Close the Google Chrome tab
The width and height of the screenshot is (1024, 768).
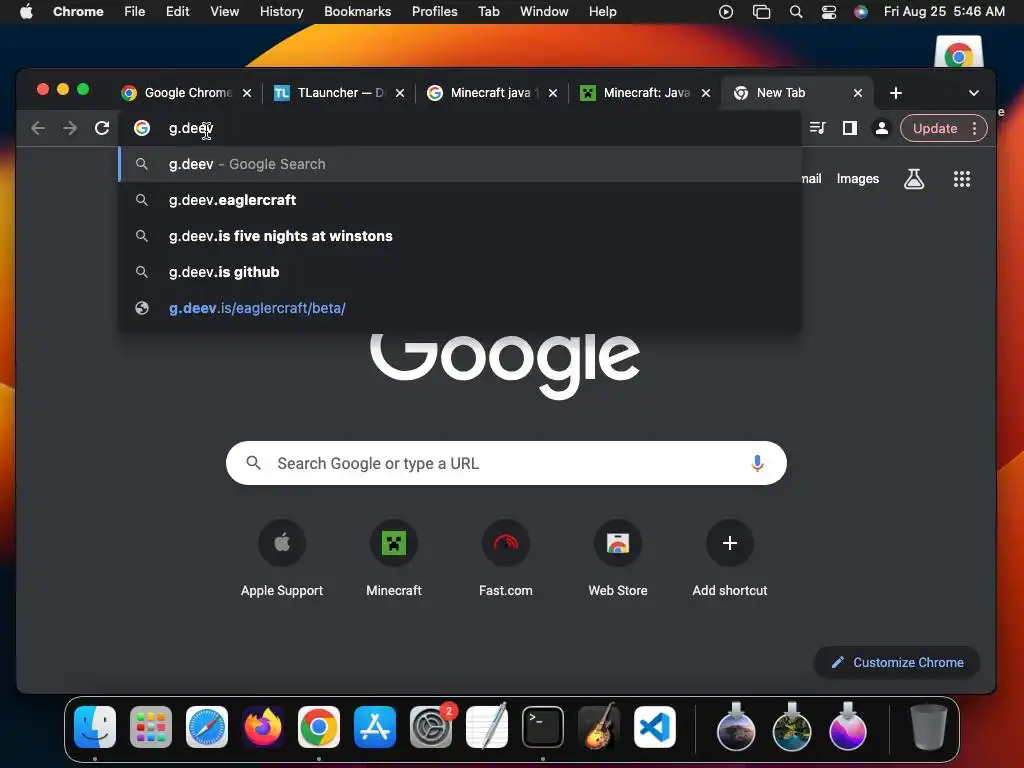(x=247, y=93)
